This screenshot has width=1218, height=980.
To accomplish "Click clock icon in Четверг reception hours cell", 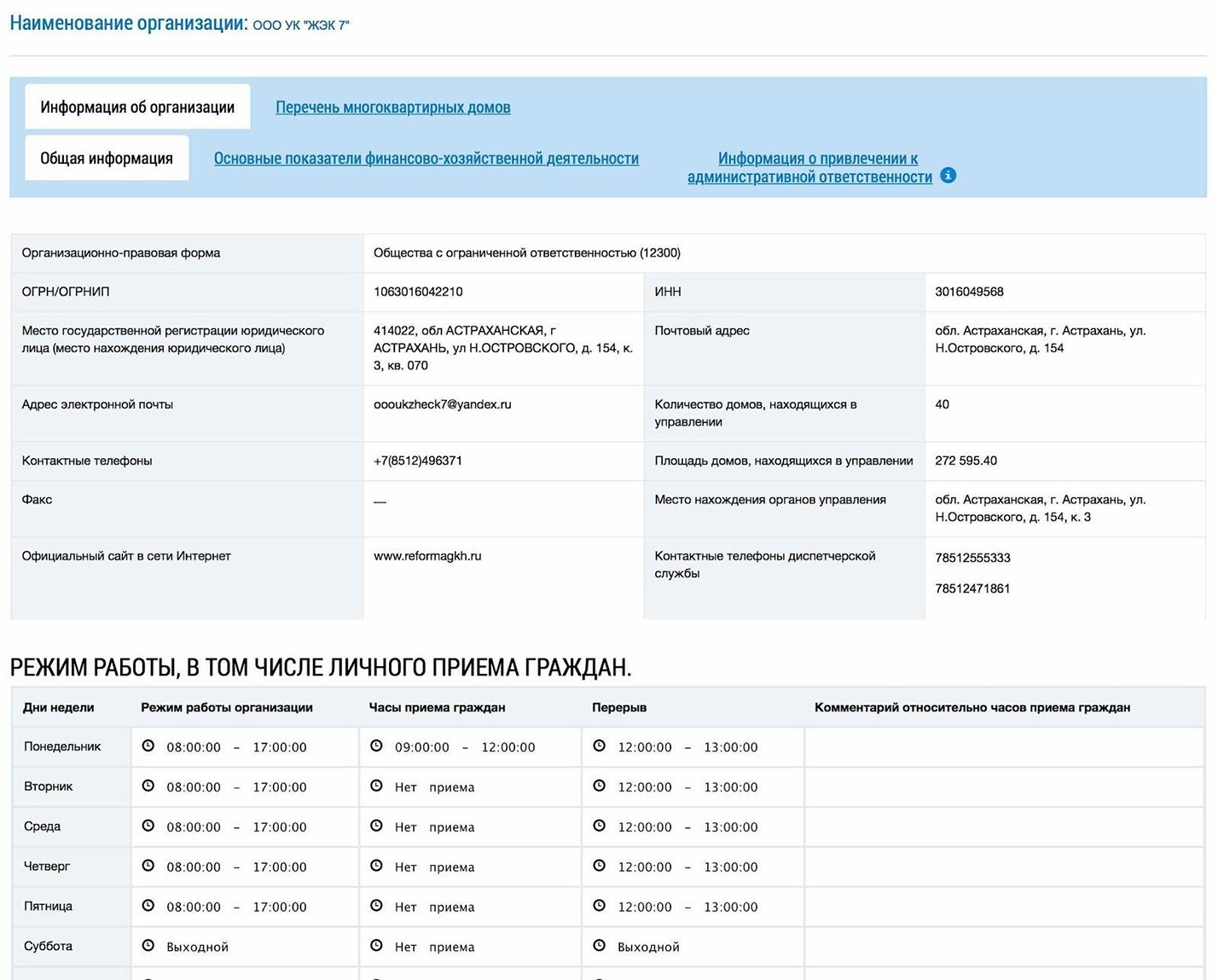I will (x=376, y=866).
